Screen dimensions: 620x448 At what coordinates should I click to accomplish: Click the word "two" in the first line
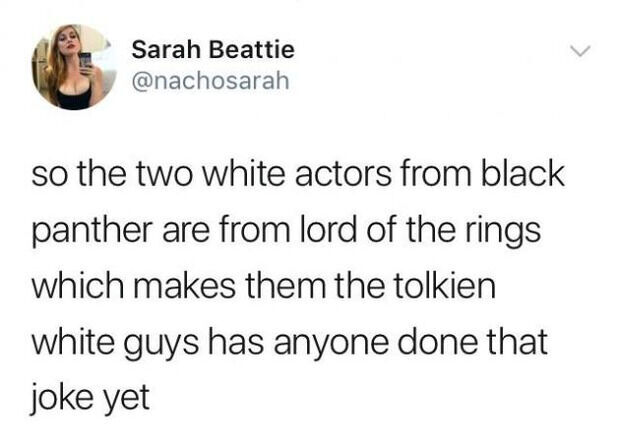coord(164,176)
